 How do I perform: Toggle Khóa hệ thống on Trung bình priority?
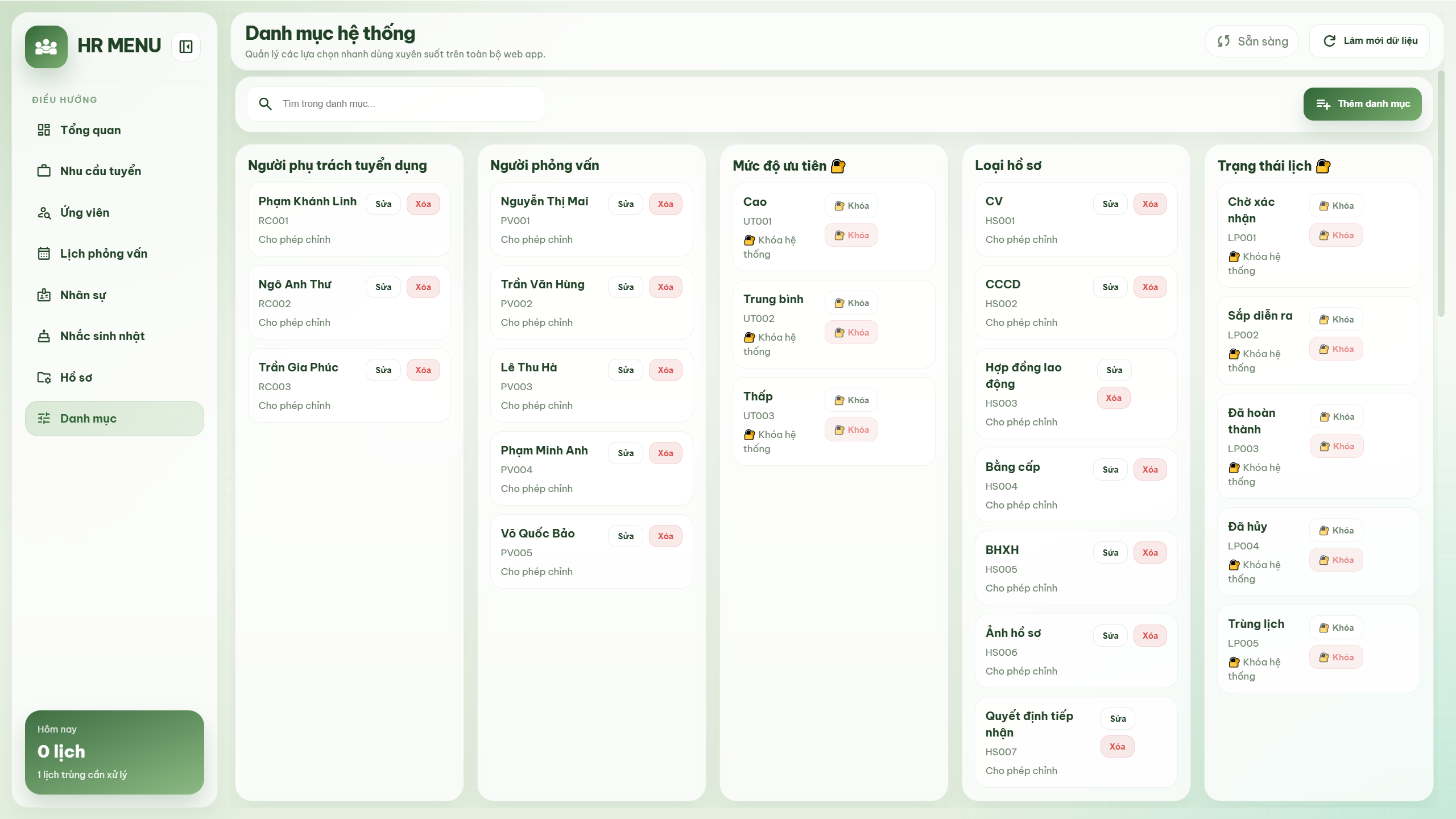coord(851,332)
